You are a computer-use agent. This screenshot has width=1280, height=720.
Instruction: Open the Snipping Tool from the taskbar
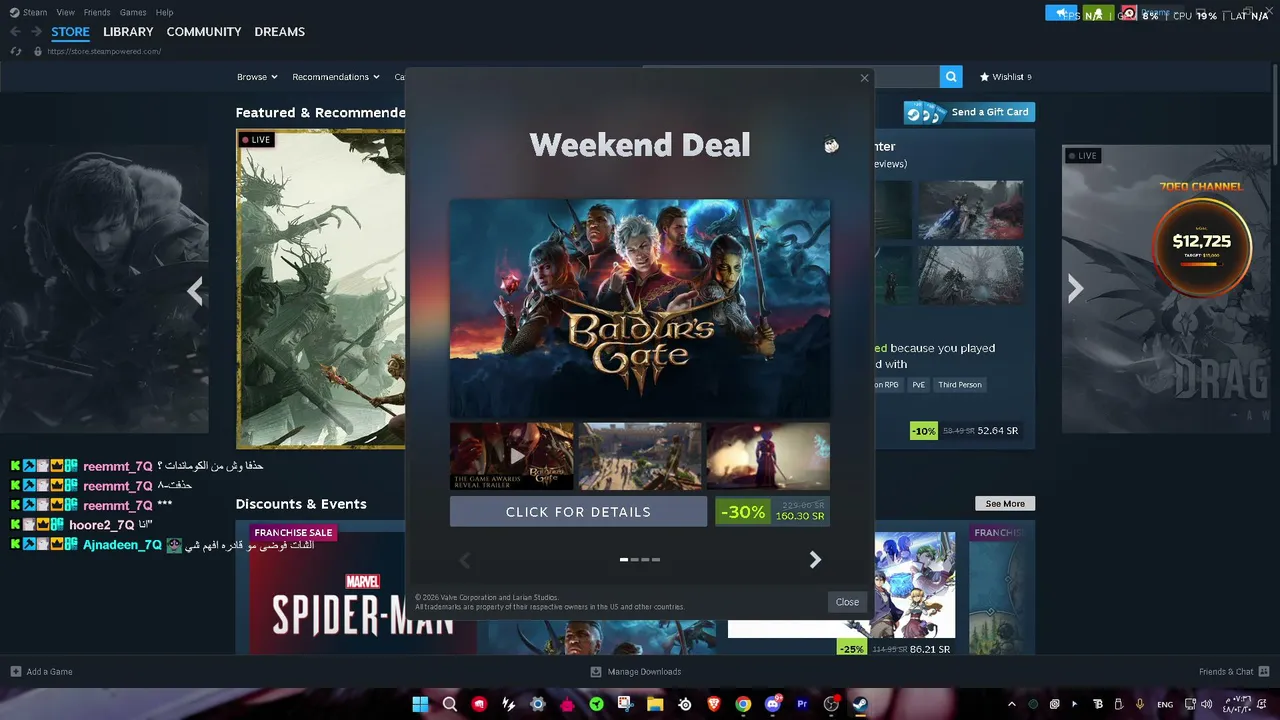[x=626, y=704]
